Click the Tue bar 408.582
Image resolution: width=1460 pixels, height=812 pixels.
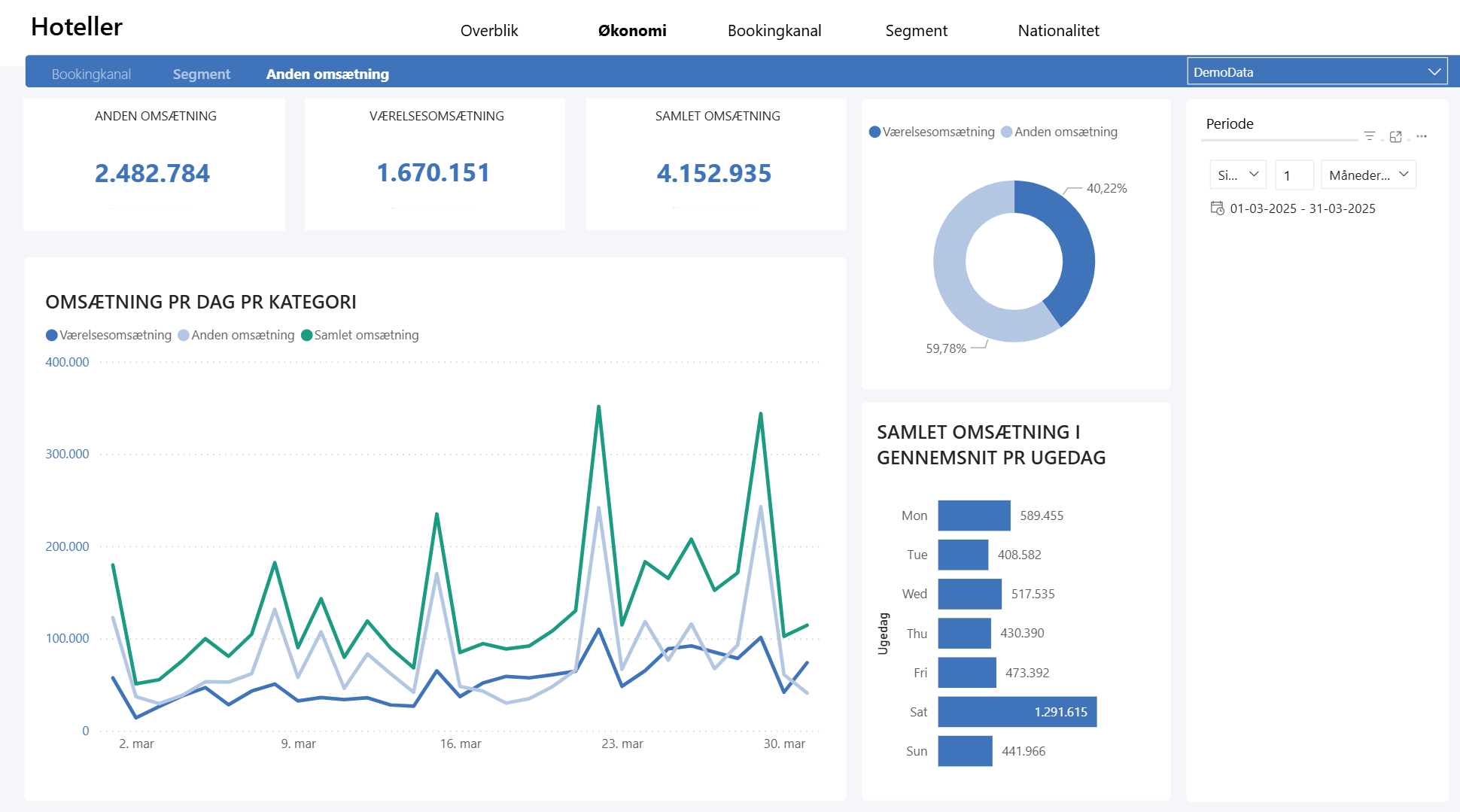pos(963,555)
